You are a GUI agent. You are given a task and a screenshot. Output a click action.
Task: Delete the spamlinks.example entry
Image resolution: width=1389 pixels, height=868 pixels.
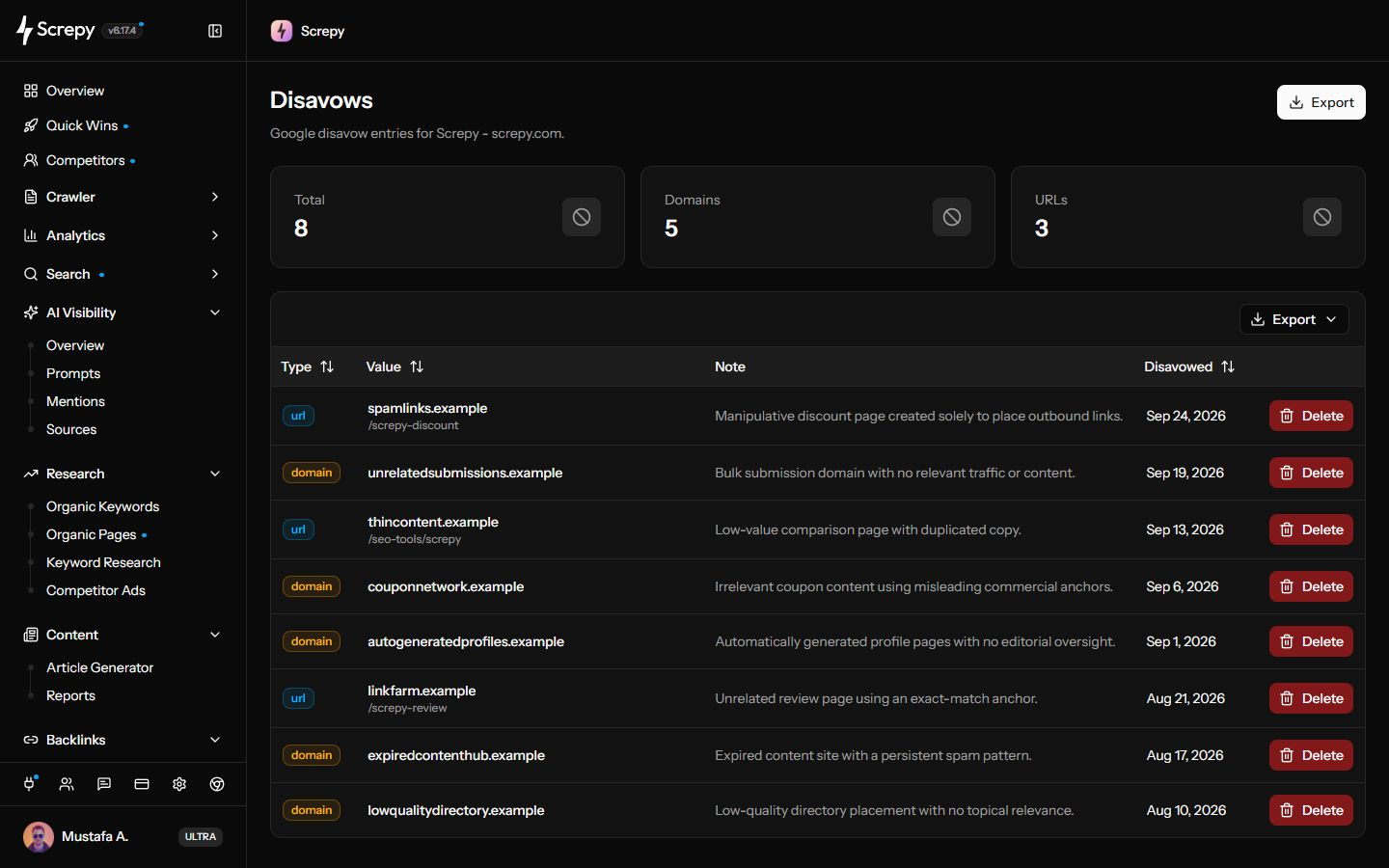(1311, 416)
